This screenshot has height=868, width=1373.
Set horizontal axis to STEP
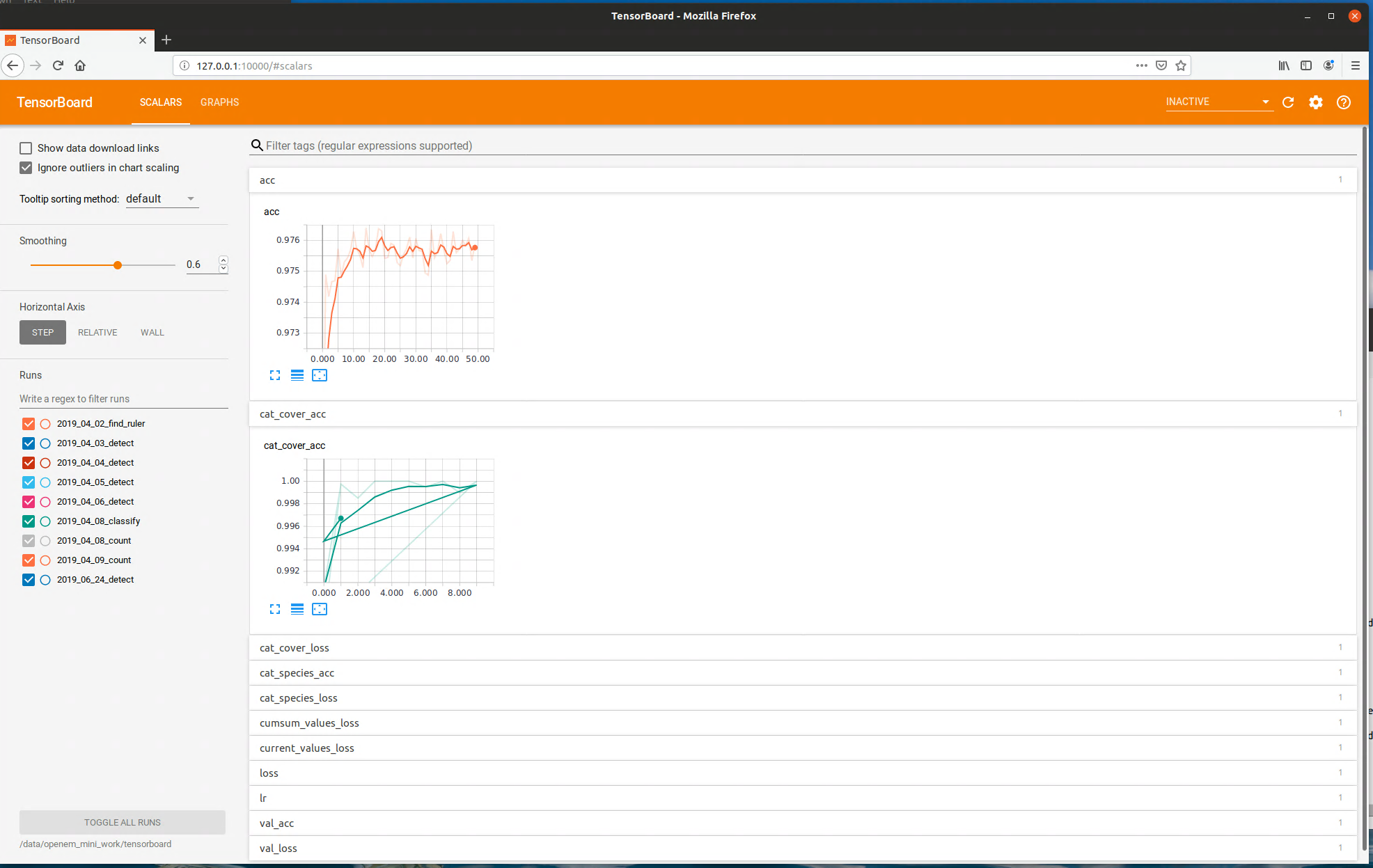click(42, 333)
